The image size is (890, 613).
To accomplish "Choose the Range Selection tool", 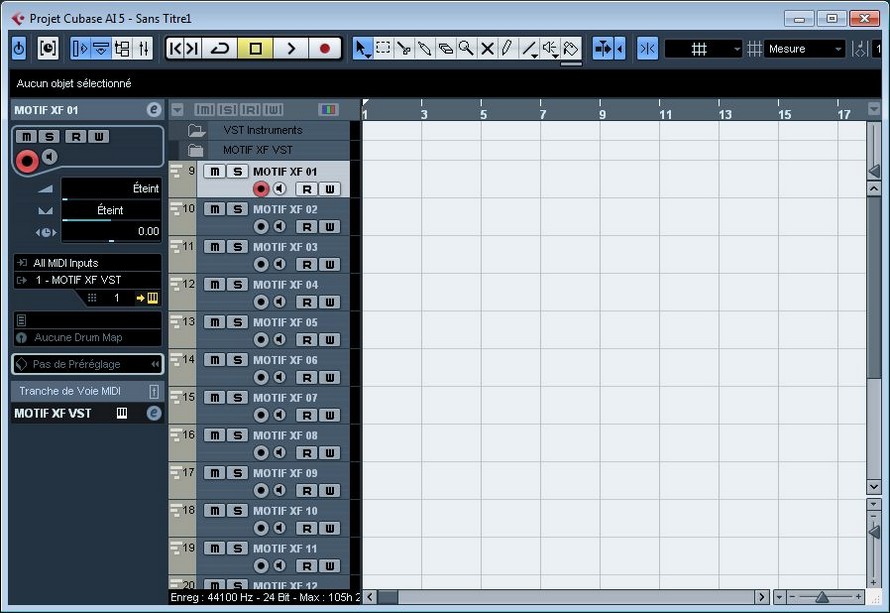I will 383,48.
